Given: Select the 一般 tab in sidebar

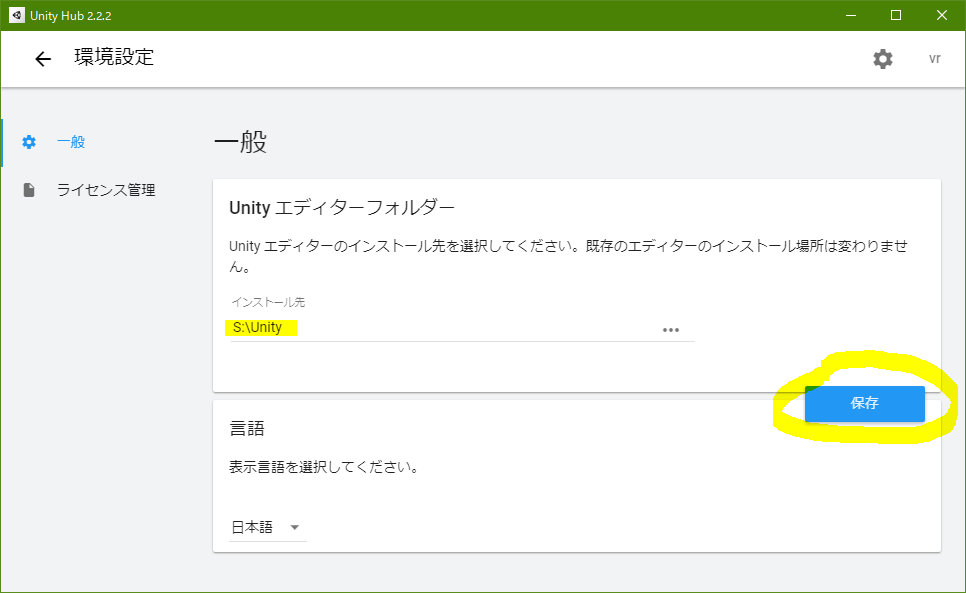Looking at the screenshot, I should 71,142.
